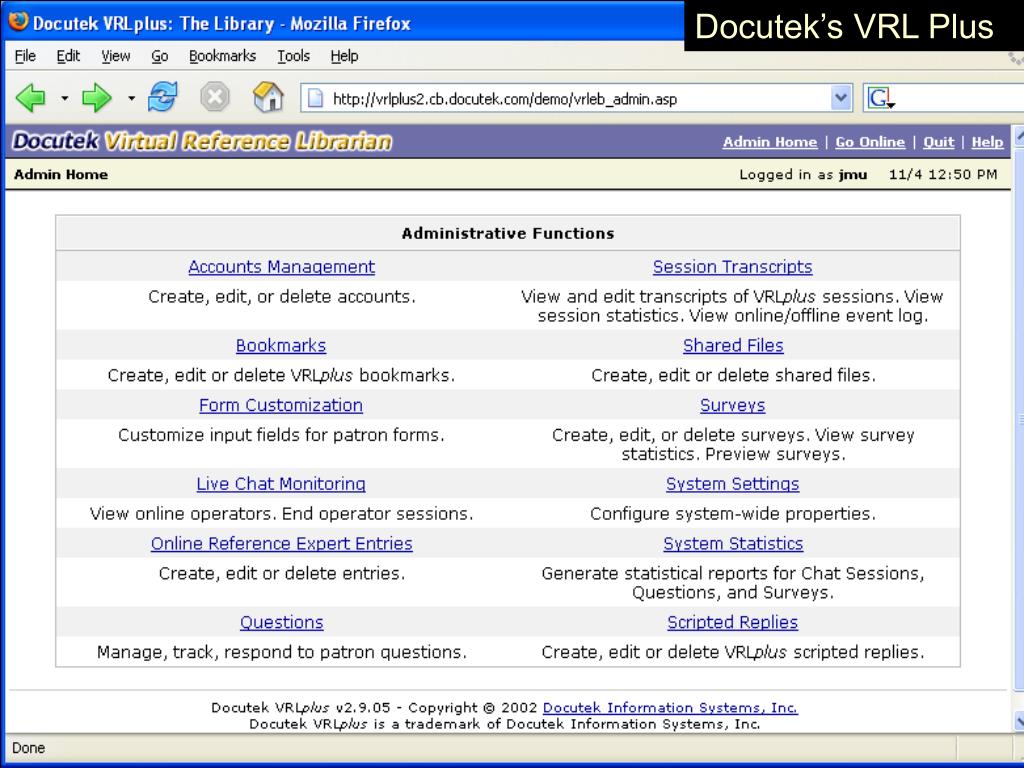
Task: Click the page icon in address bar
Action: click(315, 99)
